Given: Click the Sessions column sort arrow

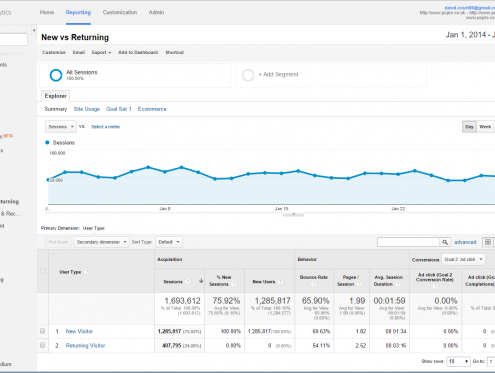Looking at the screenshot, I should tap(201, 281).
